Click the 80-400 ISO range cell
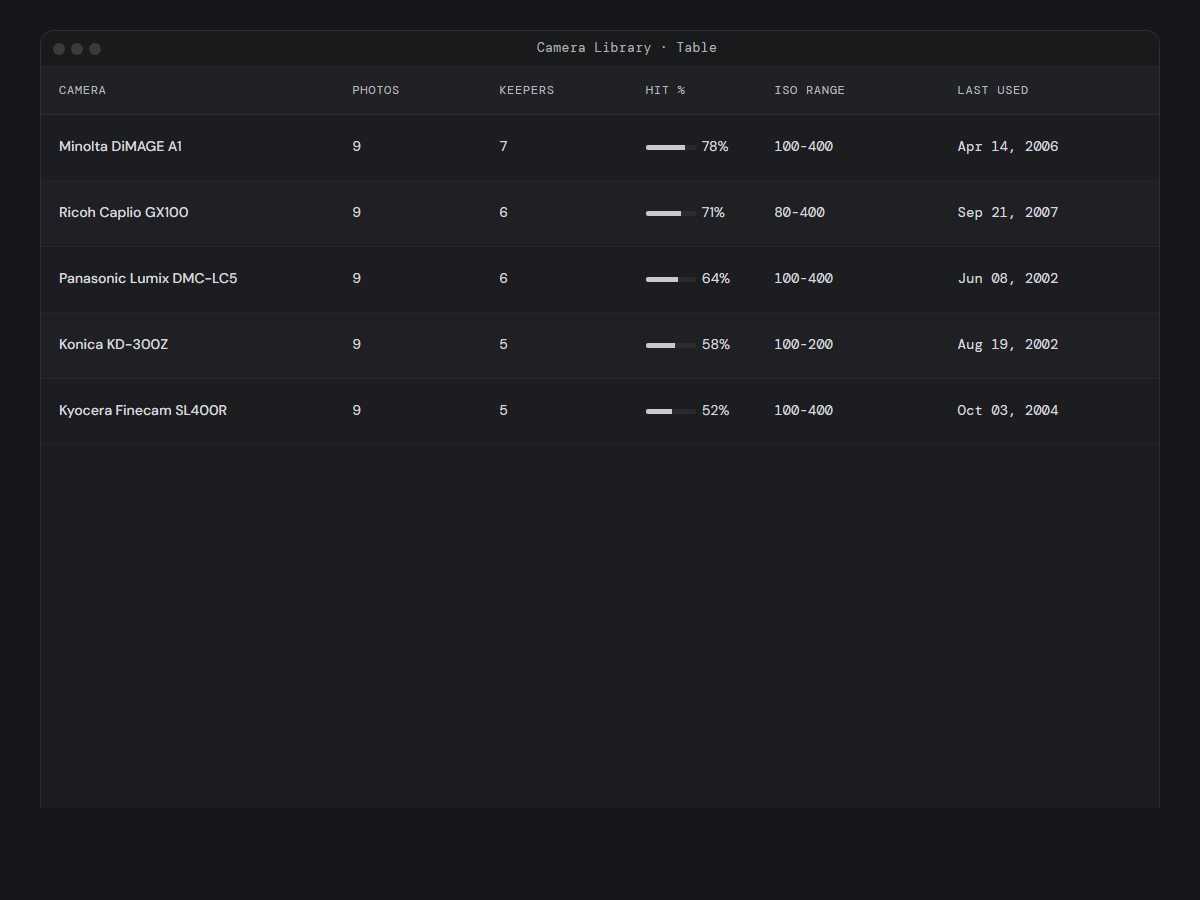This screenshot has width=1200, height=900. (799, 212)
